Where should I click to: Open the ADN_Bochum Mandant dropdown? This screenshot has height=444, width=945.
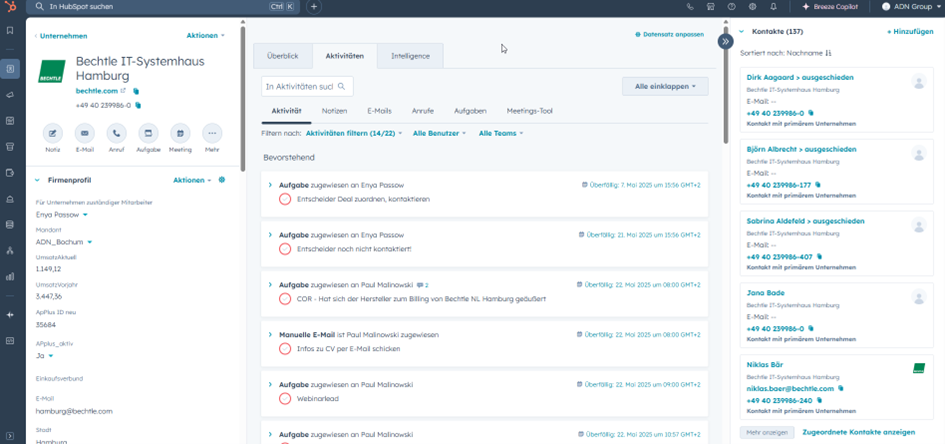point(64,242)
